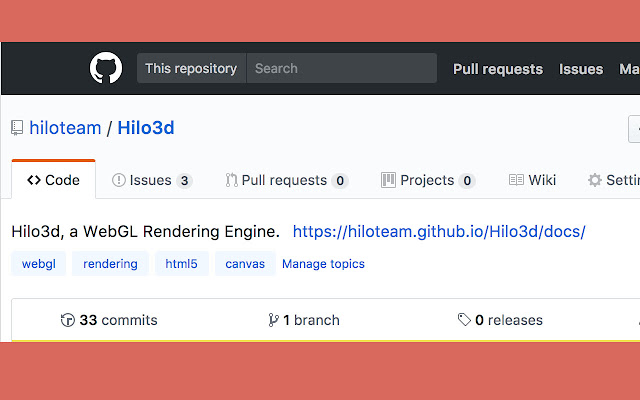Open the Code tab
The image size is (640, 400).
tap(54, 180)
